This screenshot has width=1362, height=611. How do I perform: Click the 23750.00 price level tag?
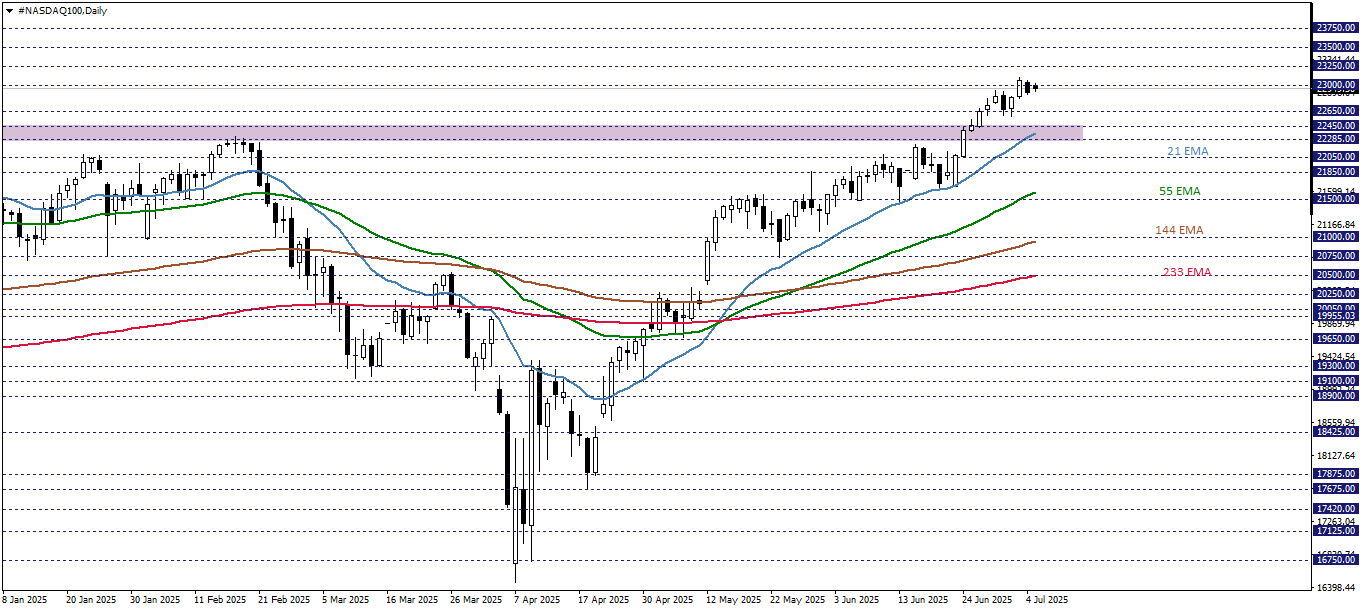pos(1336,28)
